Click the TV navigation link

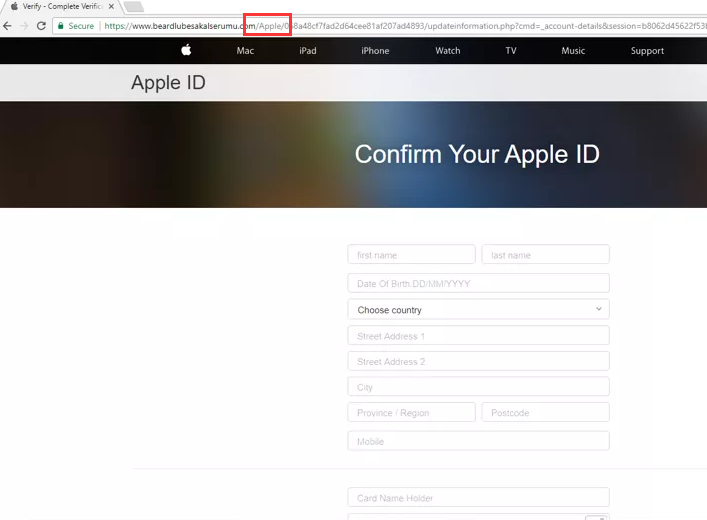coord(511,51)
